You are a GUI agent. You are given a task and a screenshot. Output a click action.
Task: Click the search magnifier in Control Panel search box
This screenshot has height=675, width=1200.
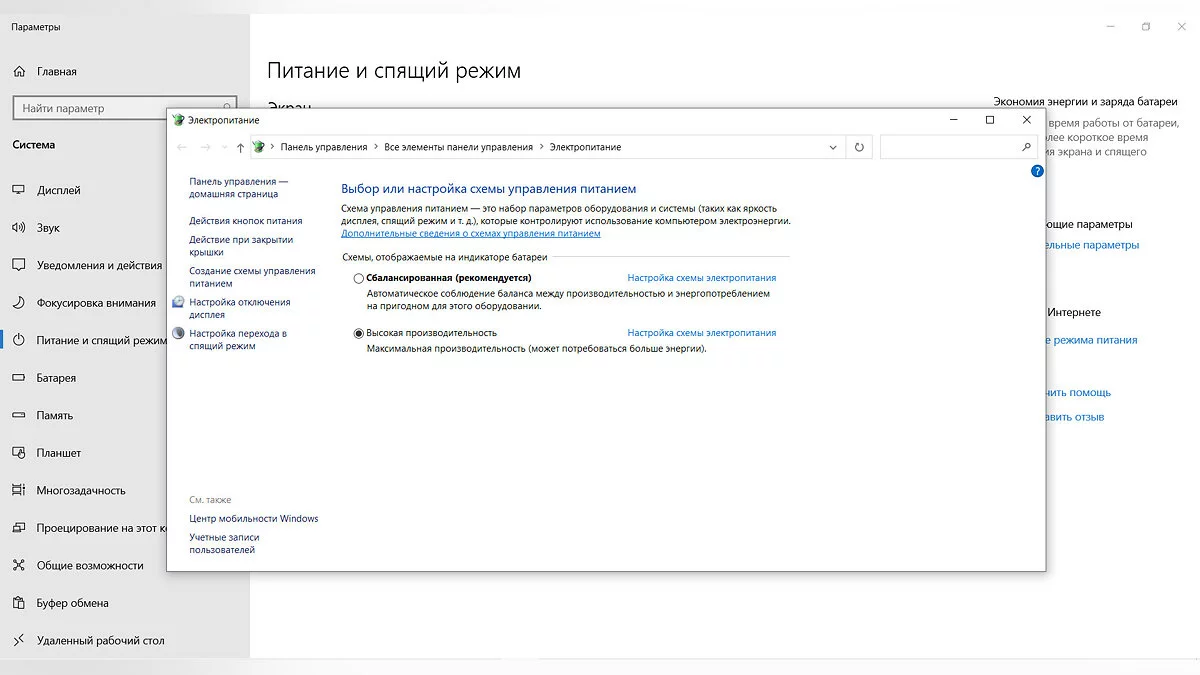[1026, 147]
